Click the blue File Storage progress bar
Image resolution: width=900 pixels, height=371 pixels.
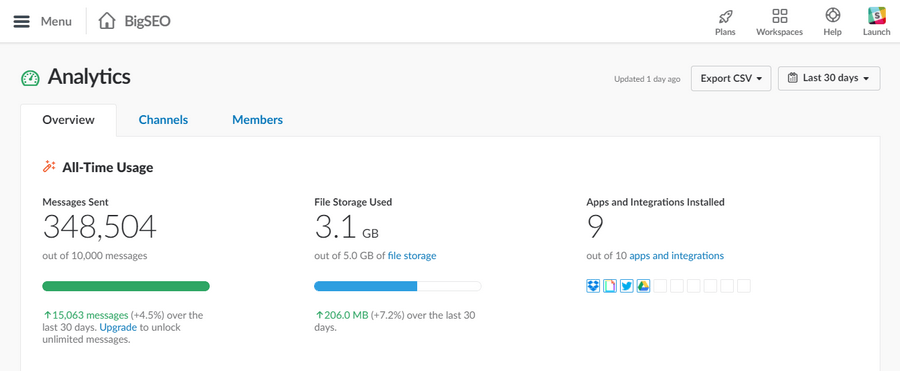tap(397, 286)
